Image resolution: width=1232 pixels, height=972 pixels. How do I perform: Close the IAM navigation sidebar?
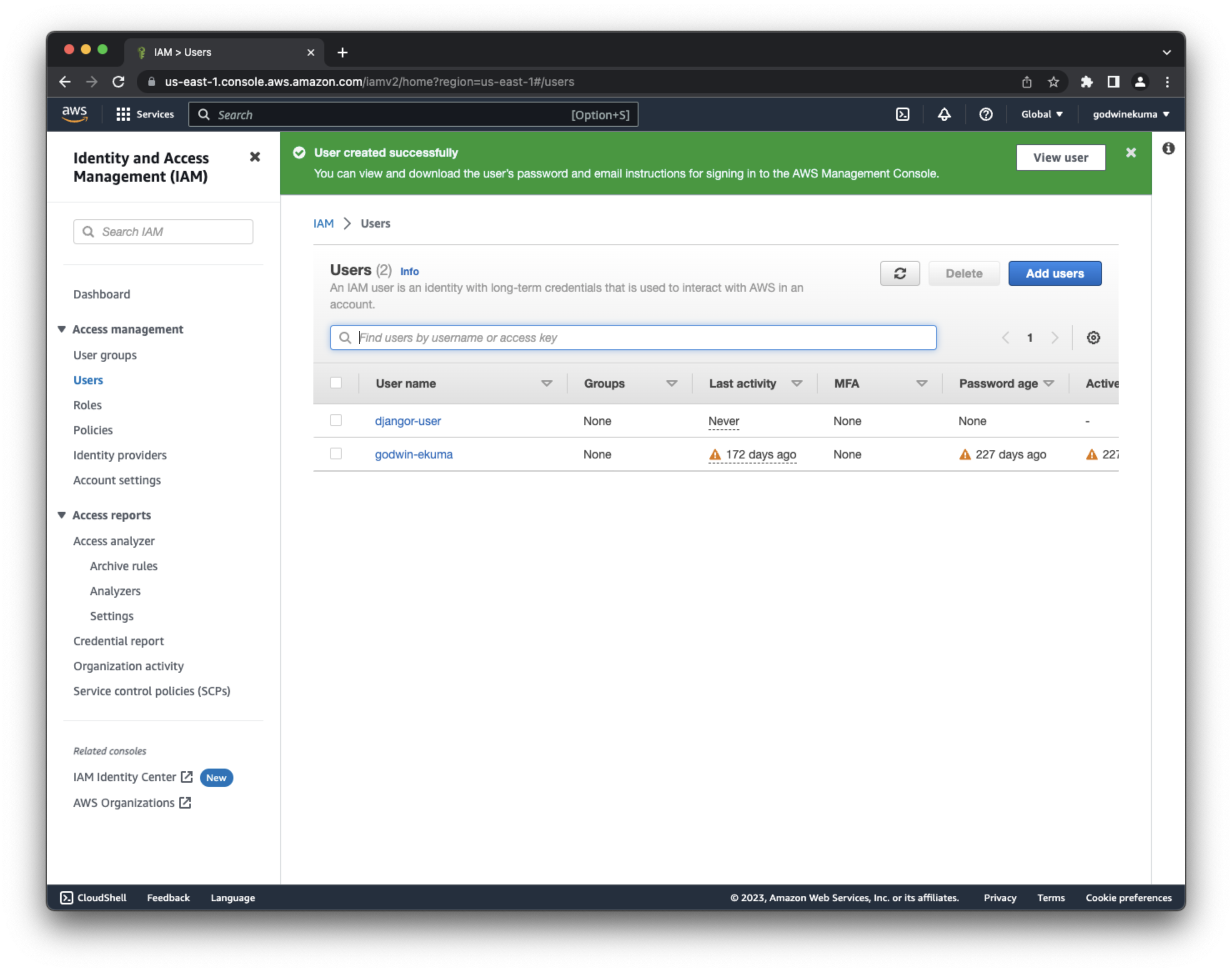pos(255,157)
